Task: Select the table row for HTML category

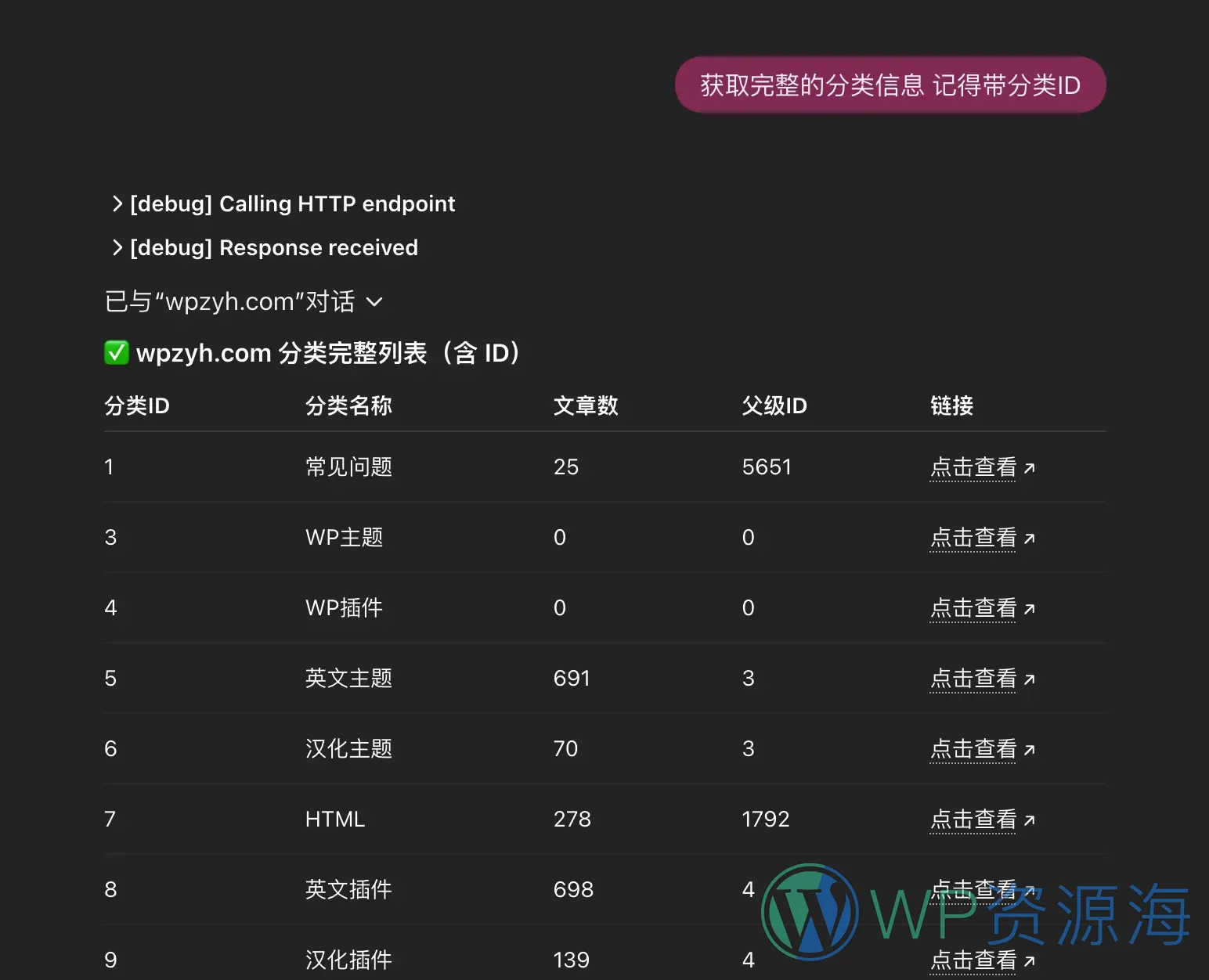Action: coord(548,819)
